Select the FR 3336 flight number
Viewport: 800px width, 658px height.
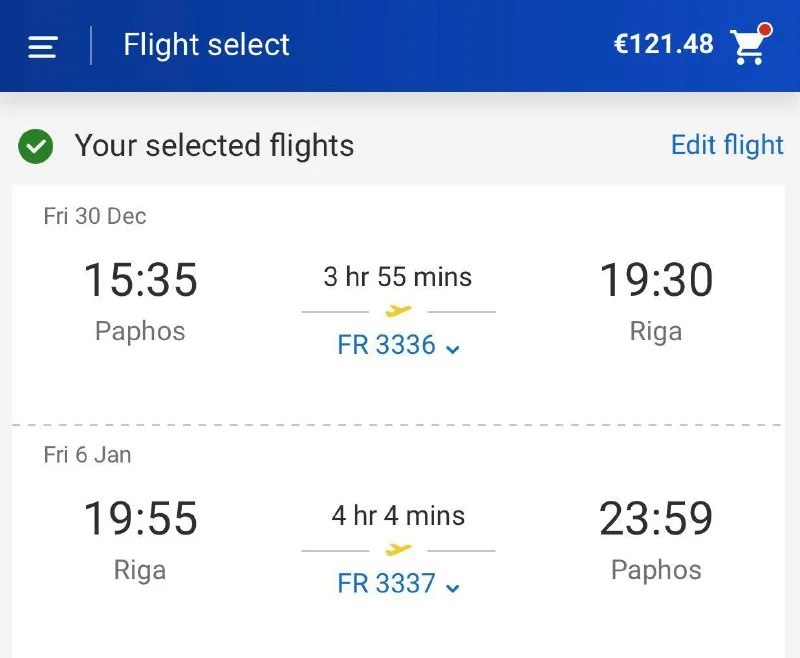[x=386, y=345]
